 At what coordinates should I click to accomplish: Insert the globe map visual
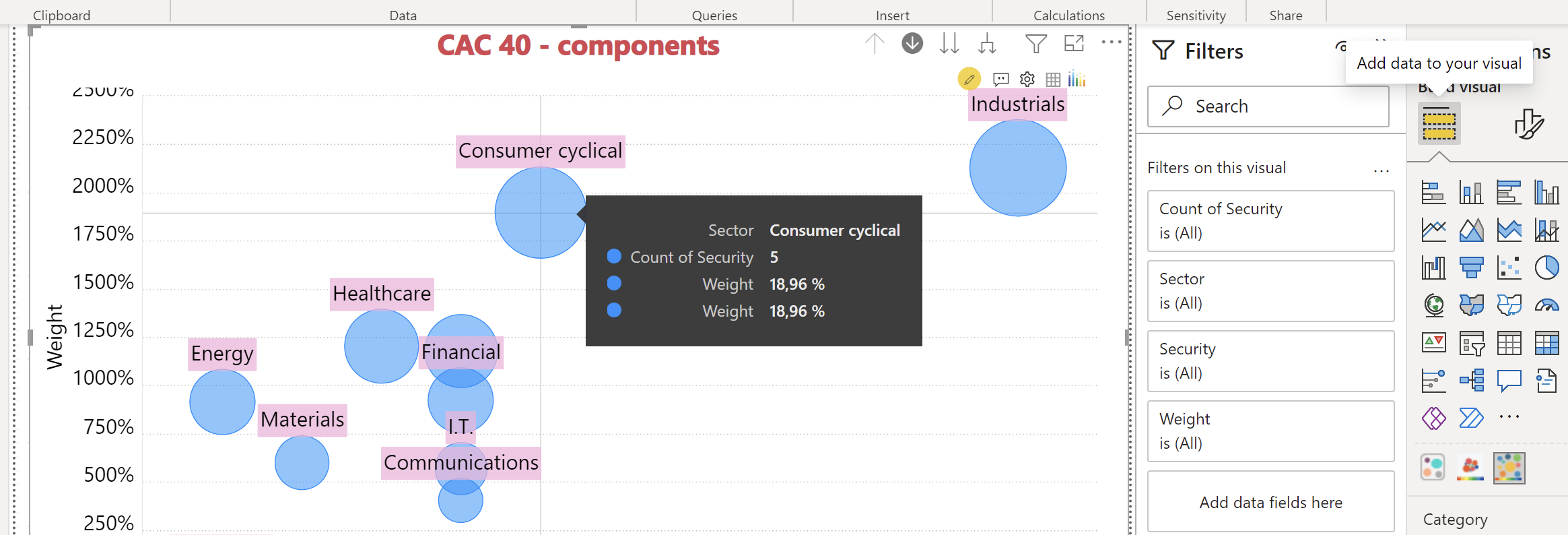[x=1433, y=305]
